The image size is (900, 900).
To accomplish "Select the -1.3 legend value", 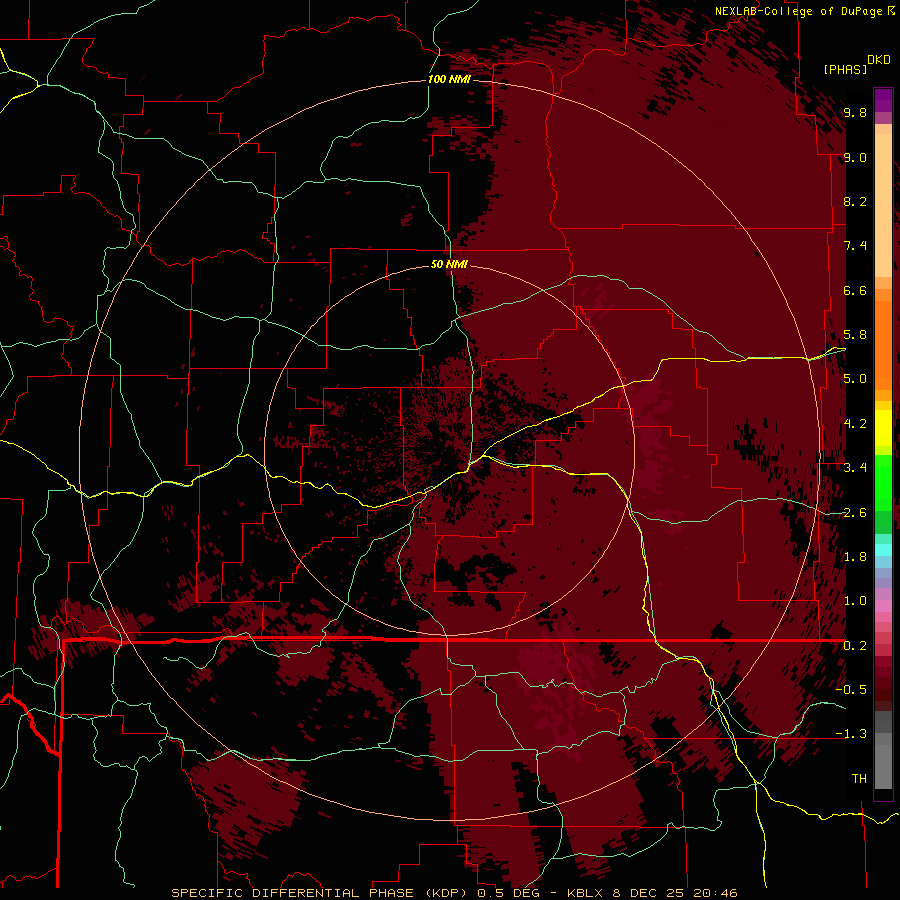I will [851, 734].
